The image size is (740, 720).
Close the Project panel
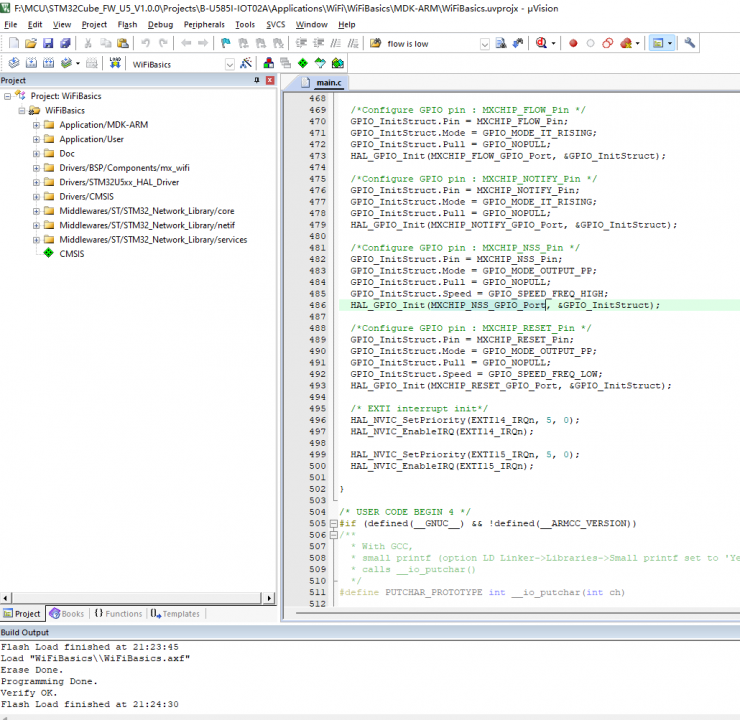(x=270, y=80)
